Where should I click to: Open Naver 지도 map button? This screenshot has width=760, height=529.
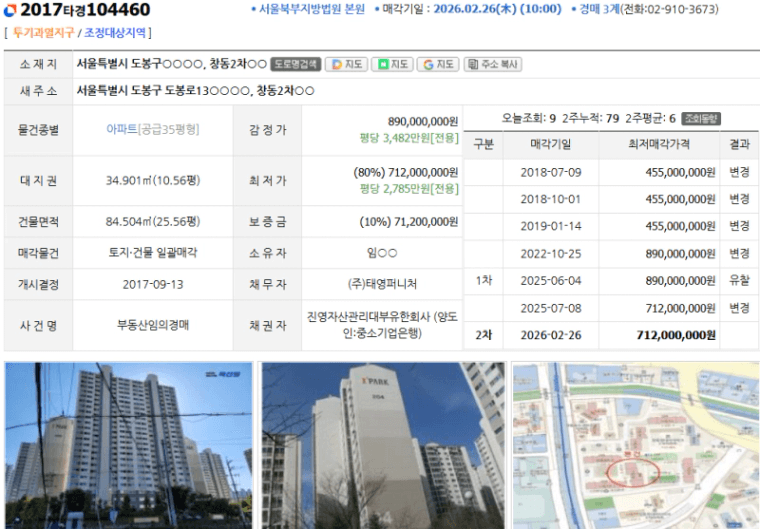tap(392, 64)
